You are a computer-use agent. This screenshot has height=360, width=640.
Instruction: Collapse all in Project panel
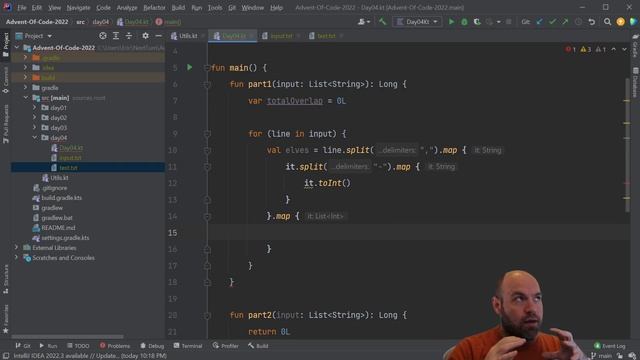129,36
